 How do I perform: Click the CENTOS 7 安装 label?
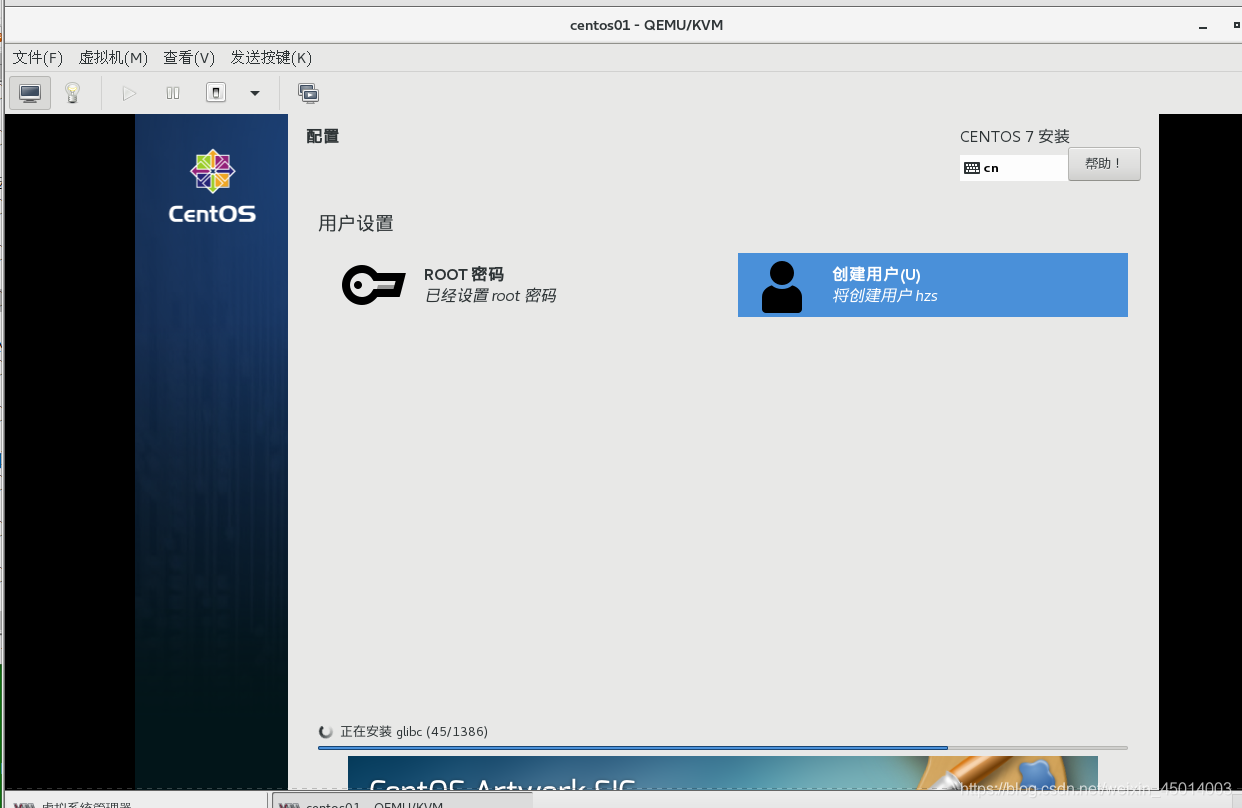click(1015, 137)
